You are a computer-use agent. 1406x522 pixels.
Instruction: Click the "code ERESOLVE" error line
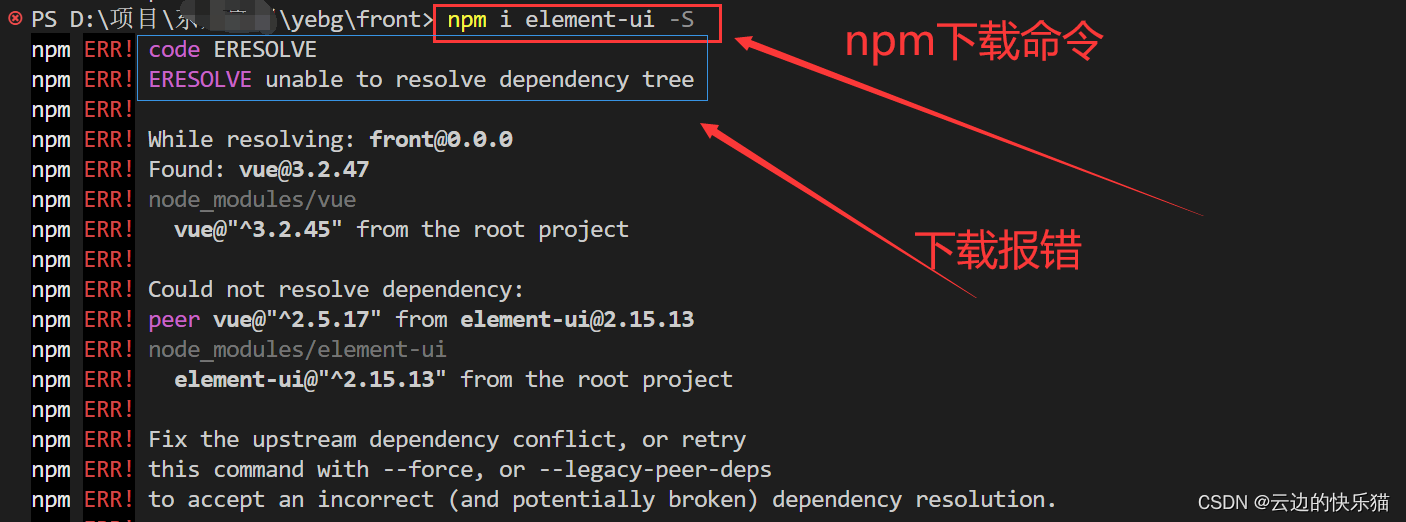point(233,50)
